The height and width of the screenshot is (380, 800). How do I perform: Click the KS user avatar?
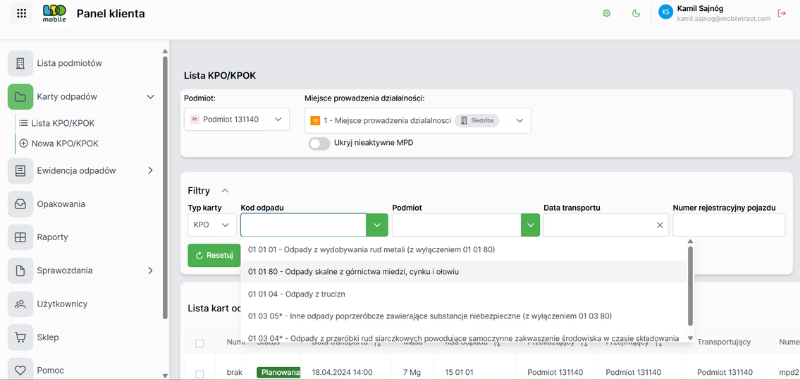point(665,13)
